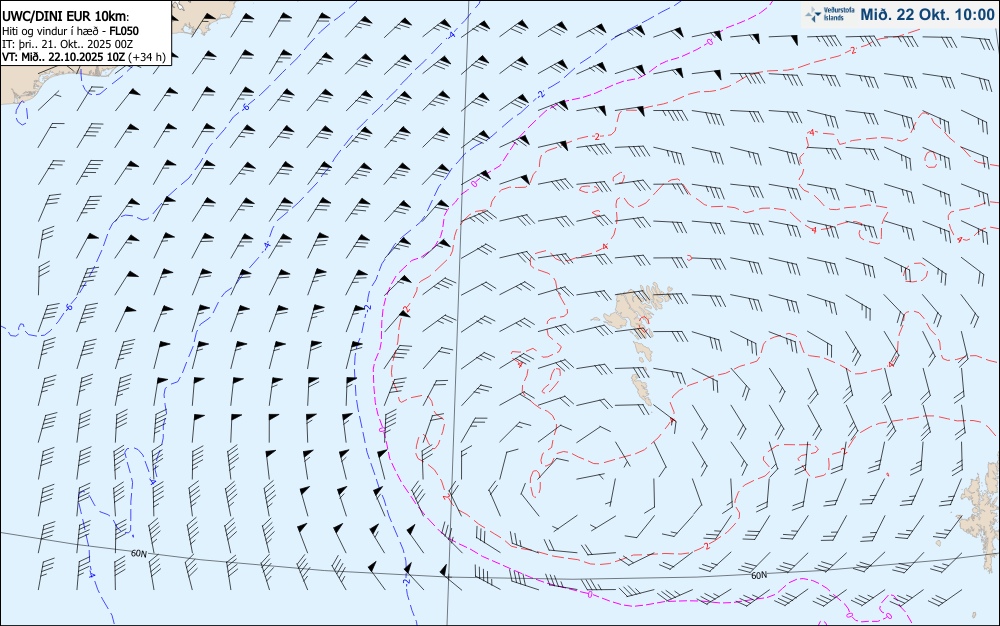Click the 'Hiti og vindur í hæð - FL050' line
Screen dimensions: 1000x626
tap(70, 31)
